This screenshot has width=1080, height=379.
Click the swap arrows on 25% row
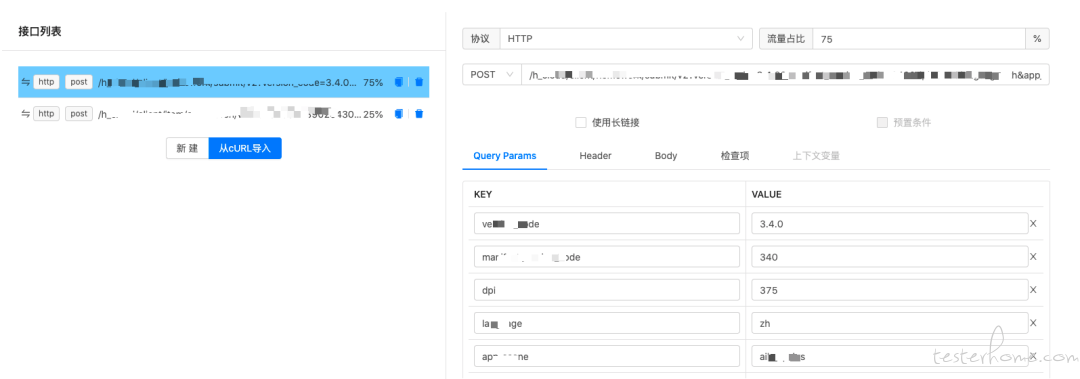coord(25,114)
